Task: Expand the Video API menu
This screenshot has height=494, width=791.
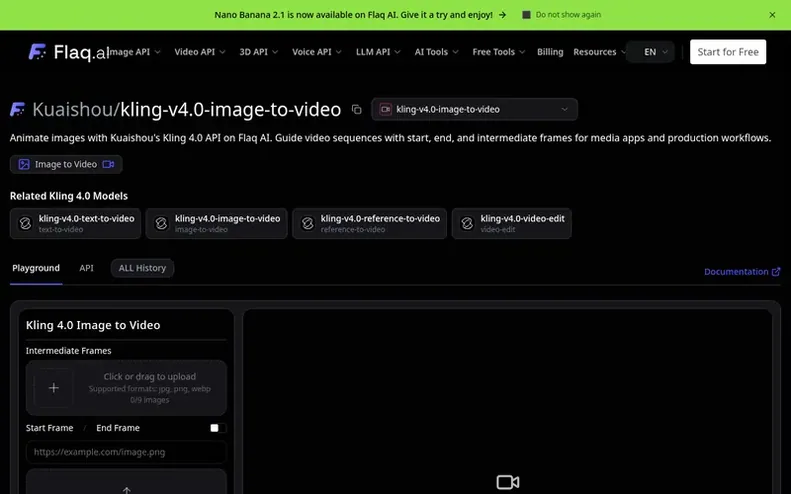Action: pos(200,51)
